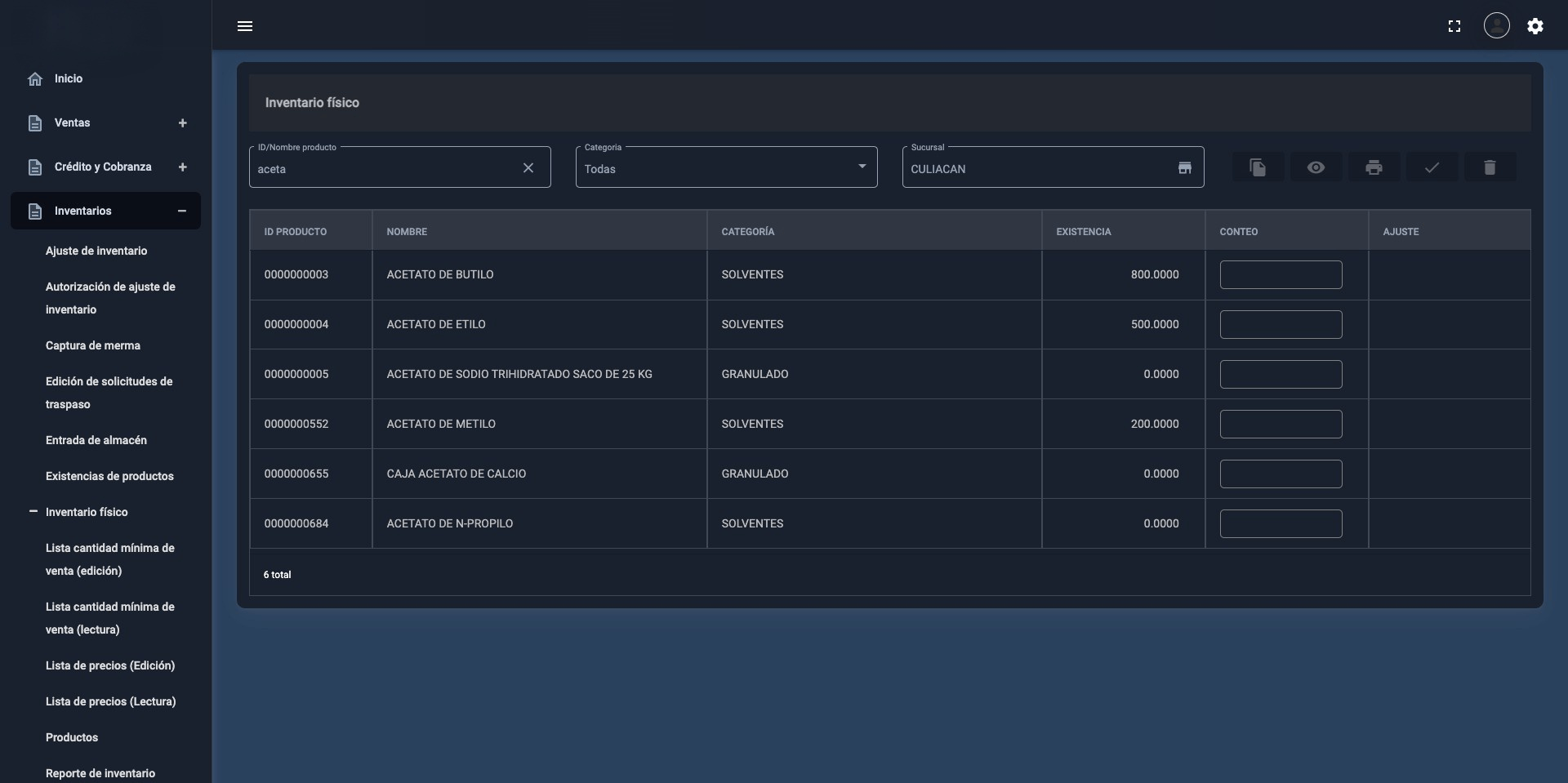Click the trash delete icon
This screenshot has height=783, width=1568.
pyautogui.click(x=1490, y=167)
